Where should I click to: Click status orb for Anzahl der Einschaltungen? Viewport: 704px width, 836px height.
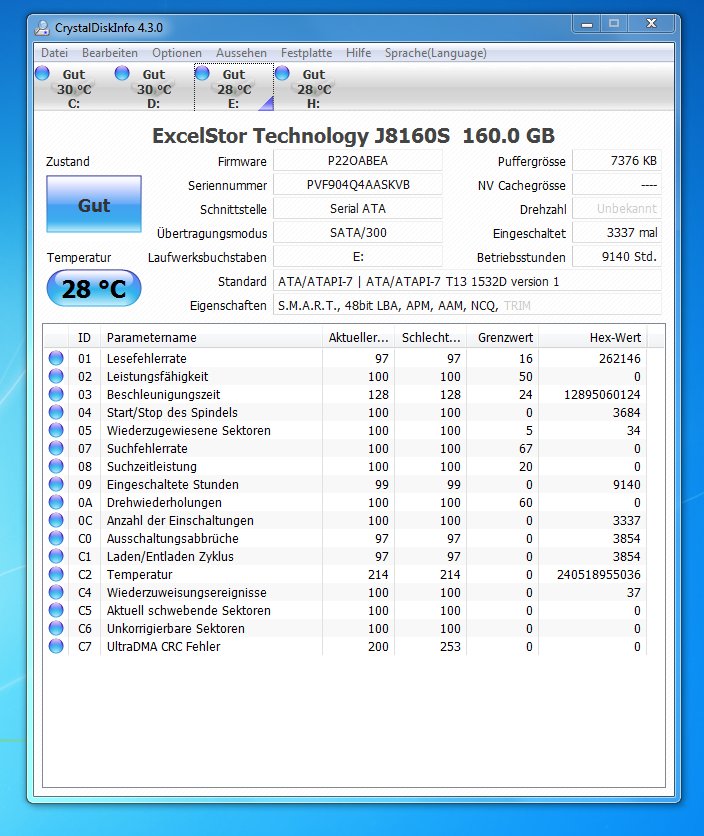tap(56, 520)
